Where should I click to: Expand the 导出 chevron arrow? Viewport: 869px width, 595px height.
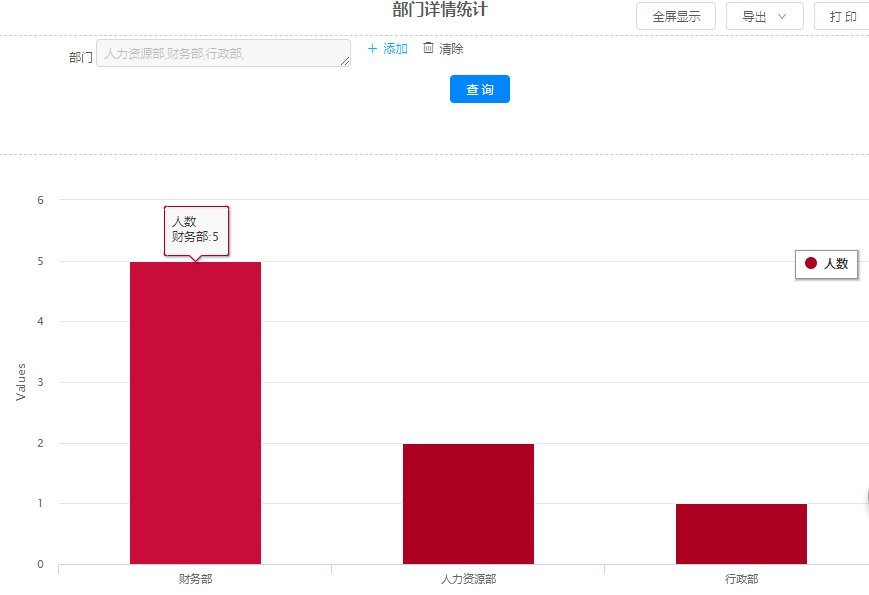coord(782,16)
